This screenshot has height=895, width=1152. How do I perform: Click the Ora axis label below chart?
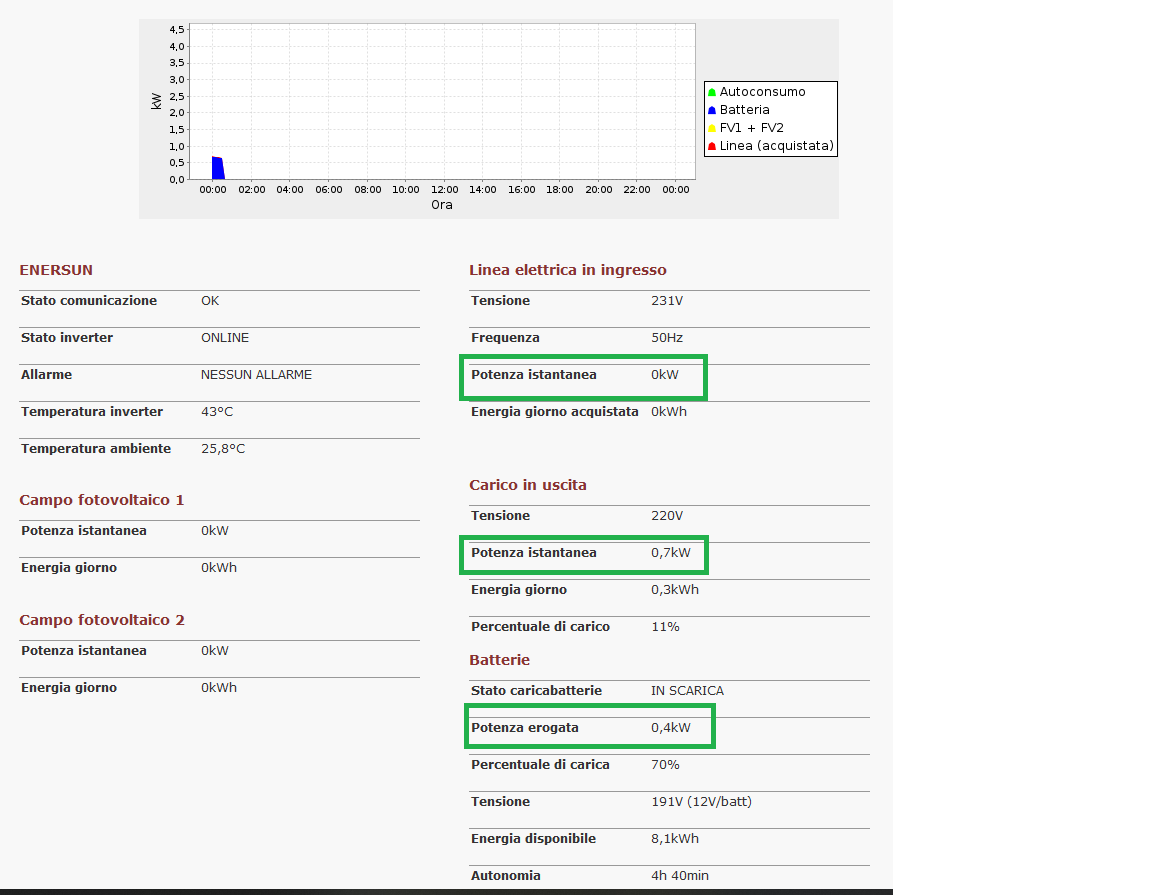(441, 205)
